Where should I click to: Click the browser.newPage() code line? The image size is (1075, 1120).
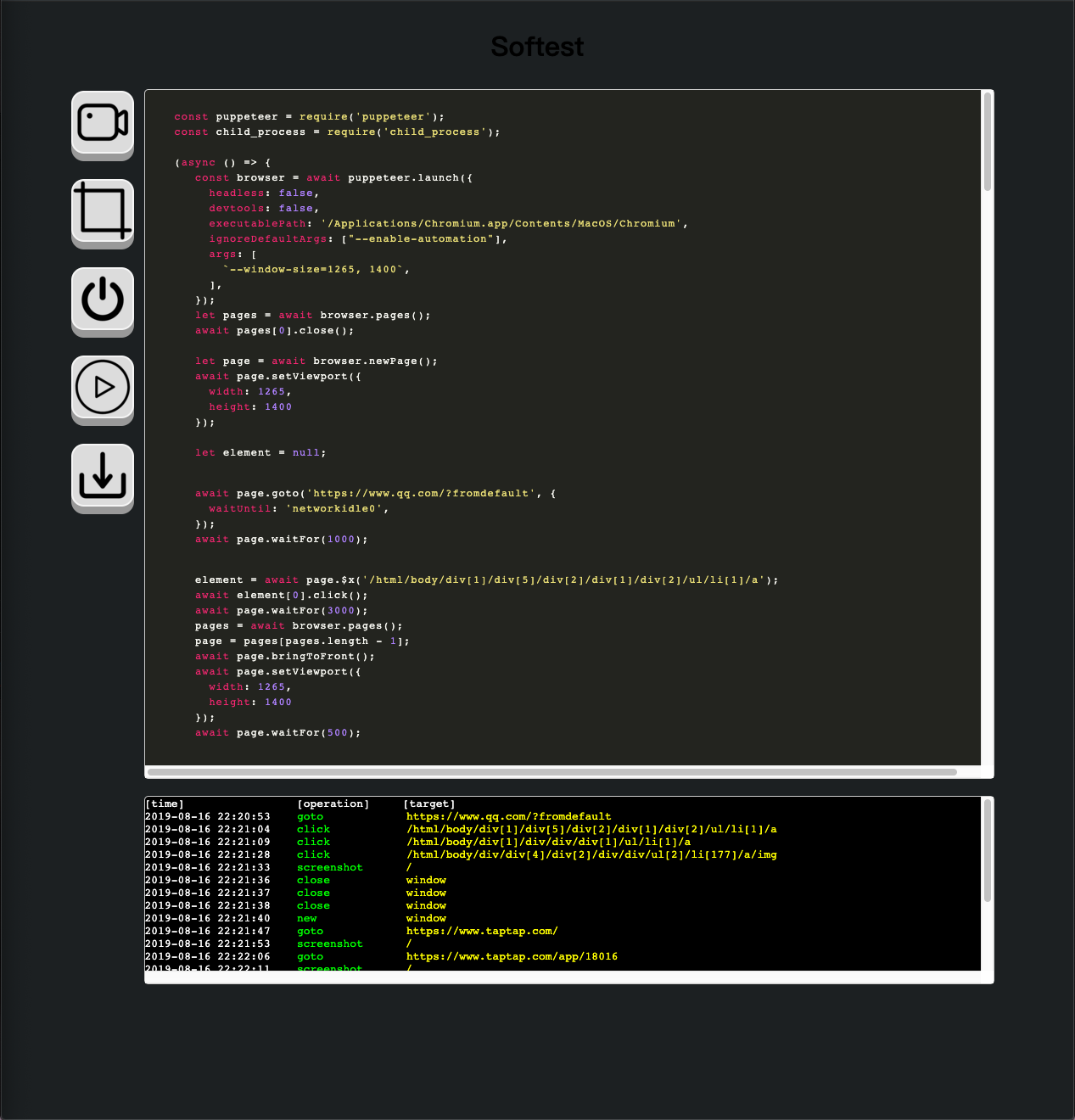[316, 361]
